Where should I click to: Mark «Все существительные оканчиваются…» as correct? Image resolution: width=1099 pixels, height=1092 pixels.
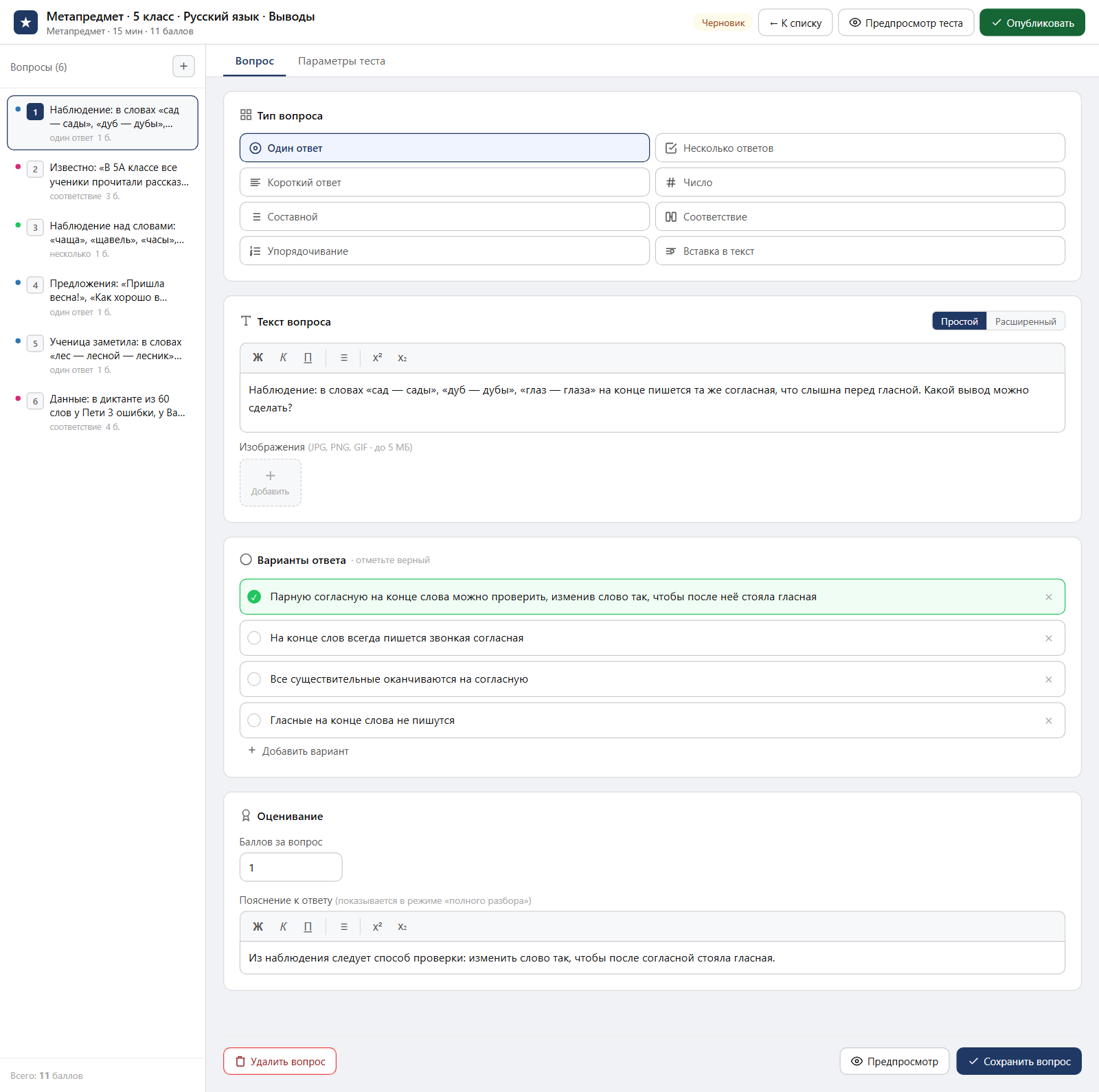coord(254,679)
